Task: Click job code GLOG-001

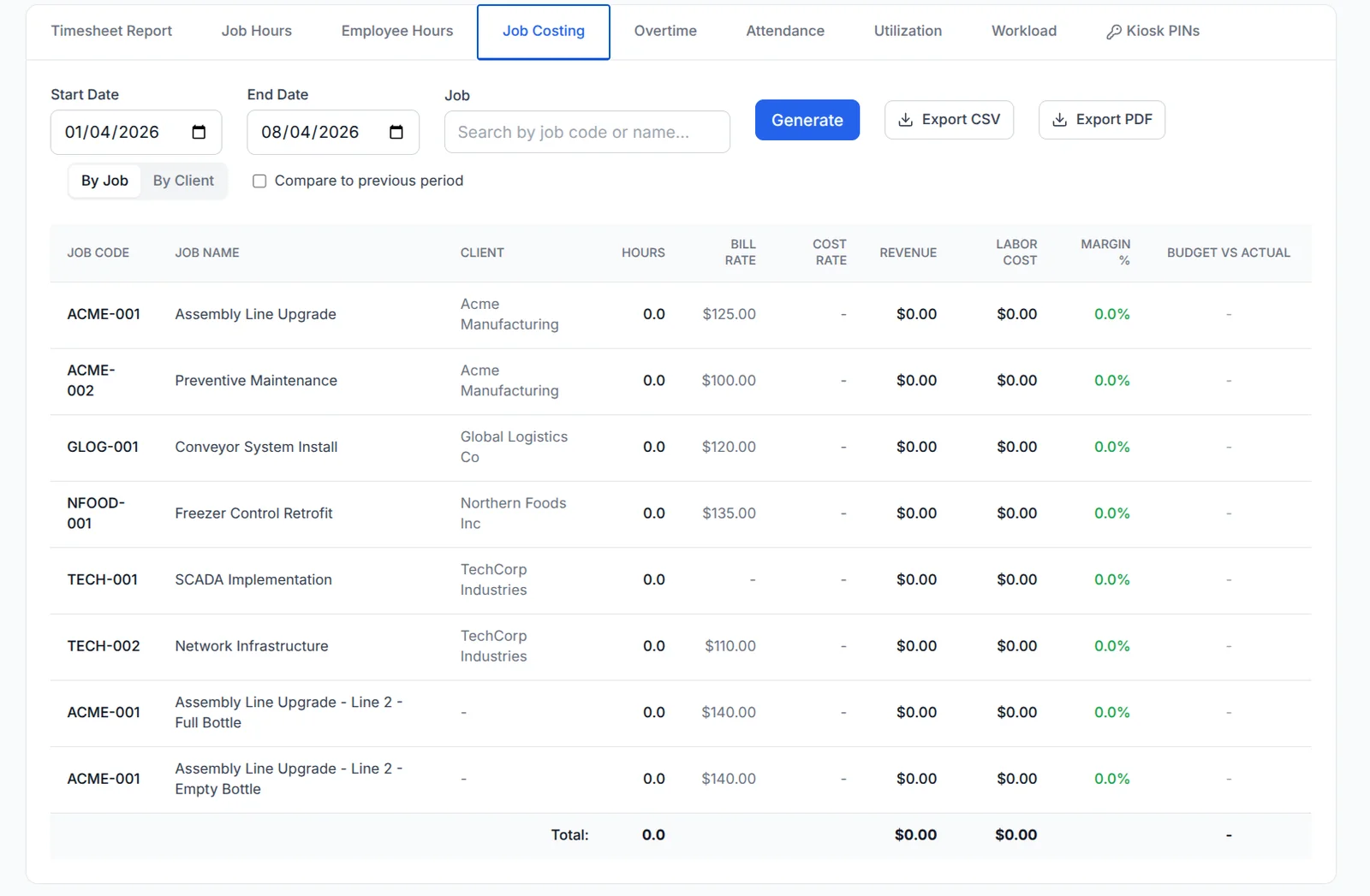Action: (x=103, y=447)
